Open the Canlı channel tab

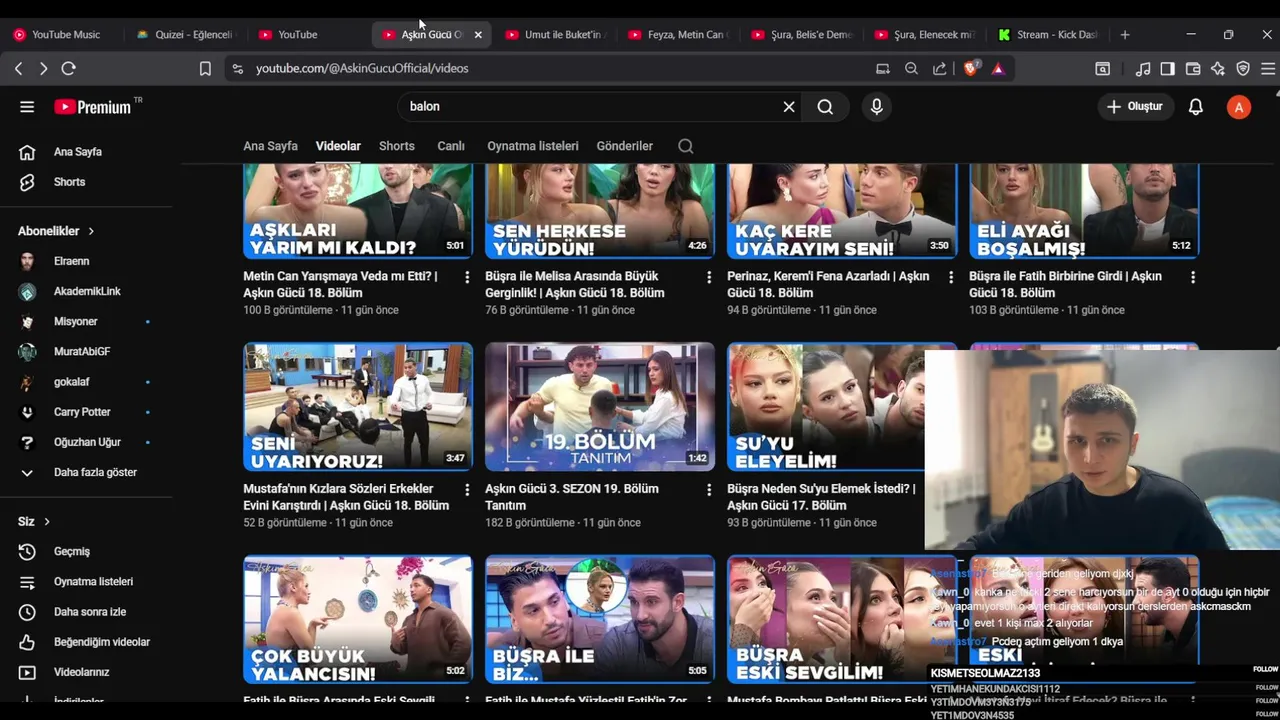pos(451,146)
